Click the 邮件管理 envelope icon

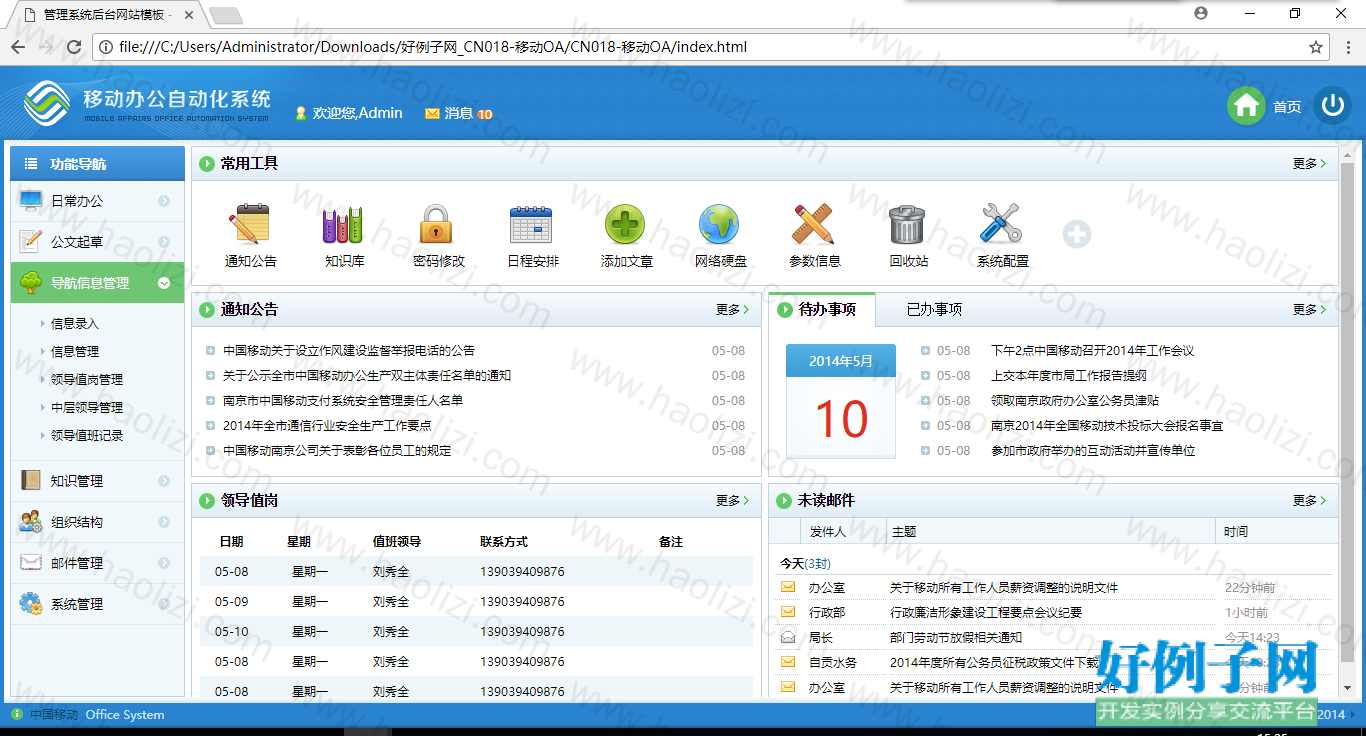click(31, 562)
